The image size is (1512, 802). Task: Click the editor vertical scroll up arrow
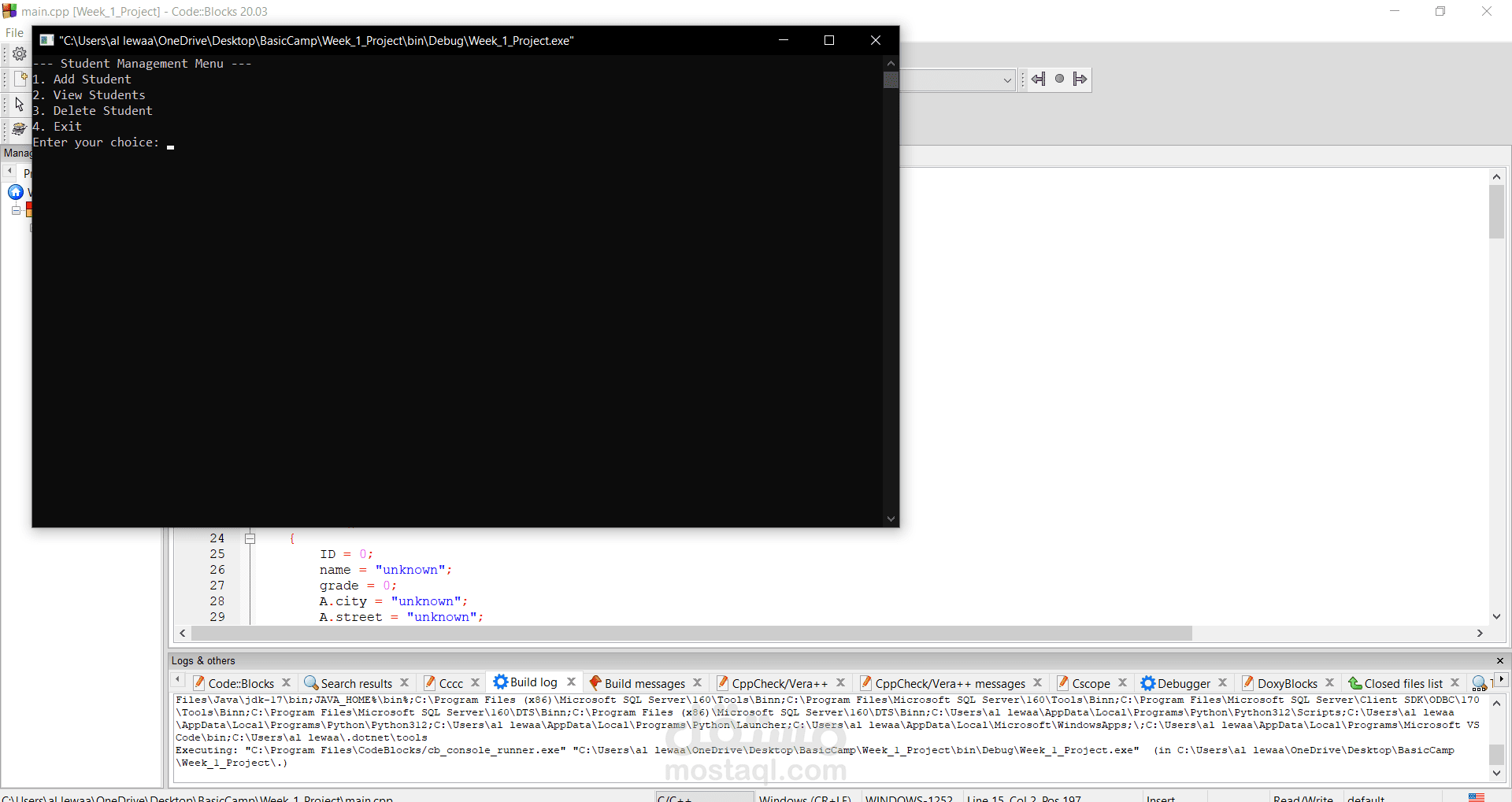pos(1496,177)
